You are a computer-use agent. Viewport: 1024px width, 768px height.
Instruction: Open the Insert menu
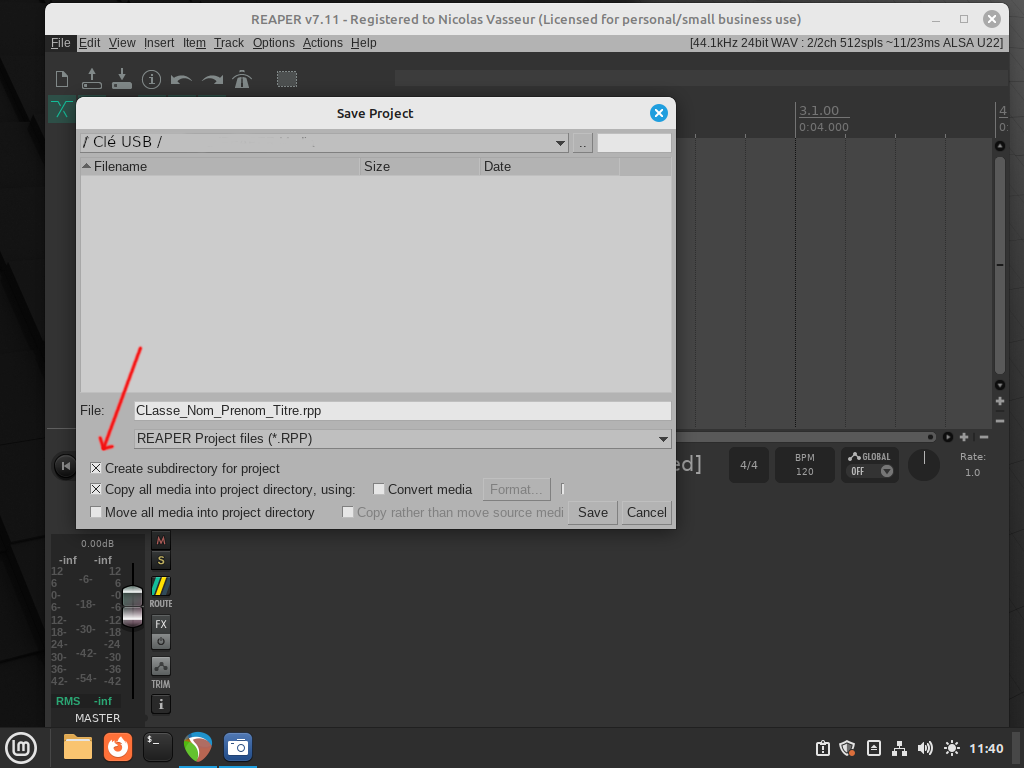159,43
